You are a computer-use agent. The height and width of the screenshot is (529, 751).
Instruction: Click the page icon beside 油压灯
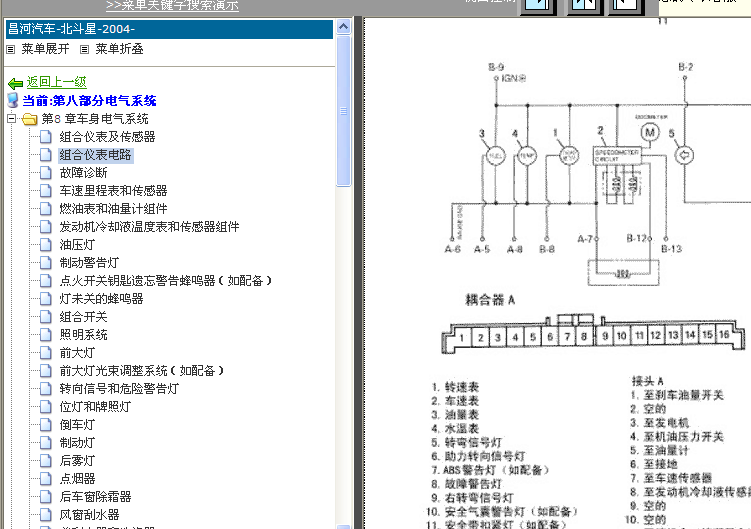[x=46, y=245]
